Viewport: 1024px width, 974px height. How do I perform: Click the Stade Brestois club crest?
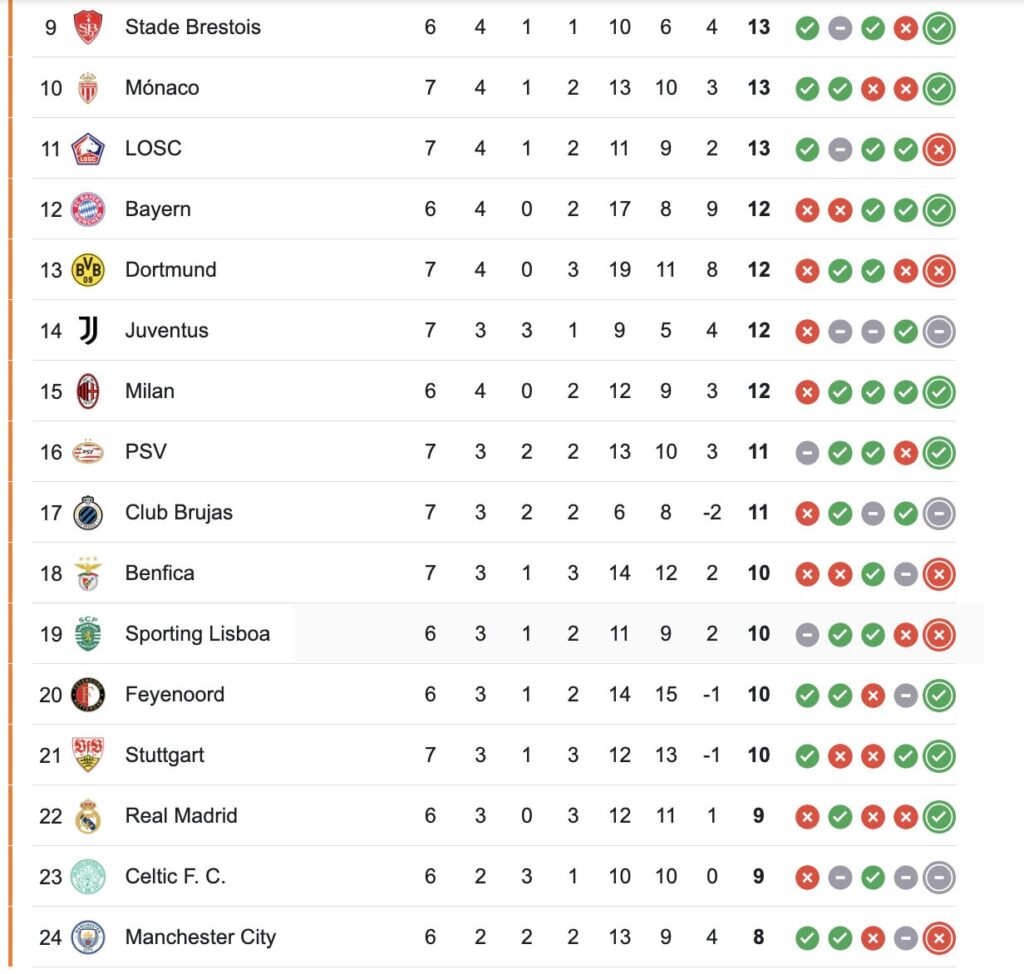pos(88,27)
